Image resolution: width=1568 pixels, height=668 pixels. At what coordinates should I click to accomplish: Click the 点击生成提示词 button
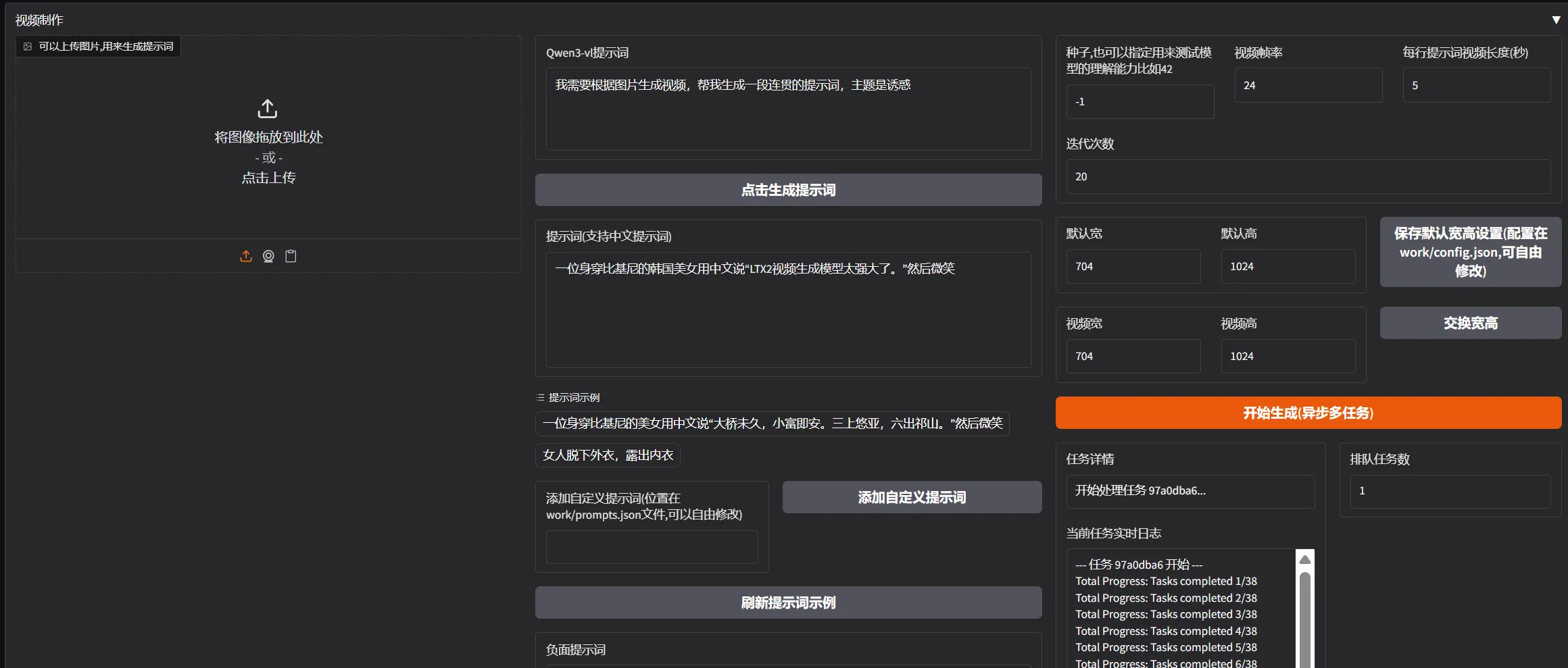(x=788, y=190)
